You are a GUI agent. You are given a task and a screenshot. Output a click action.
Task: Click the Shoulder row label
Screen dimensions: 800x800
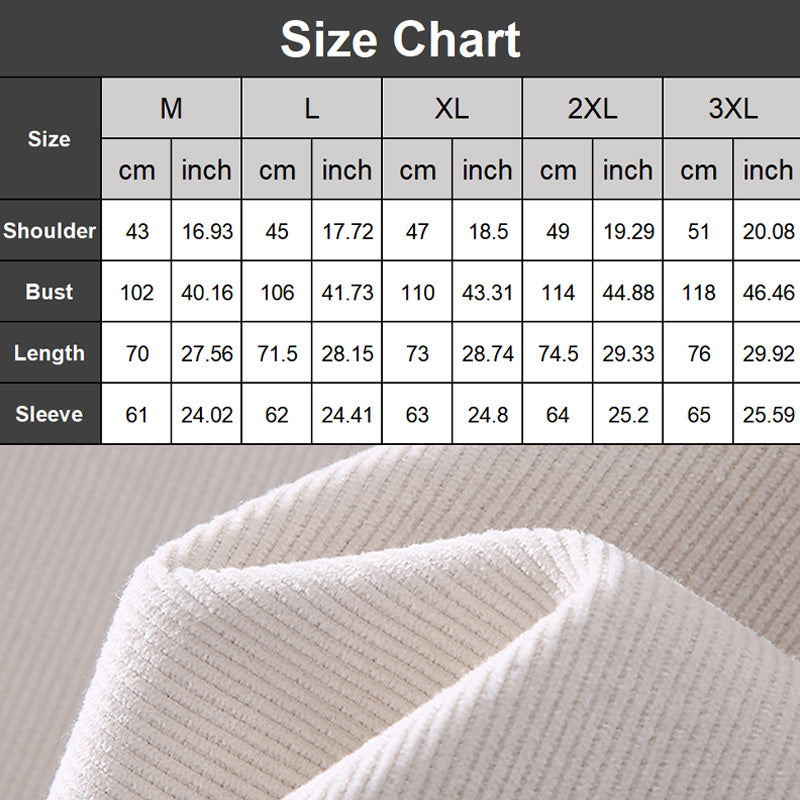[x=50, y=231]
